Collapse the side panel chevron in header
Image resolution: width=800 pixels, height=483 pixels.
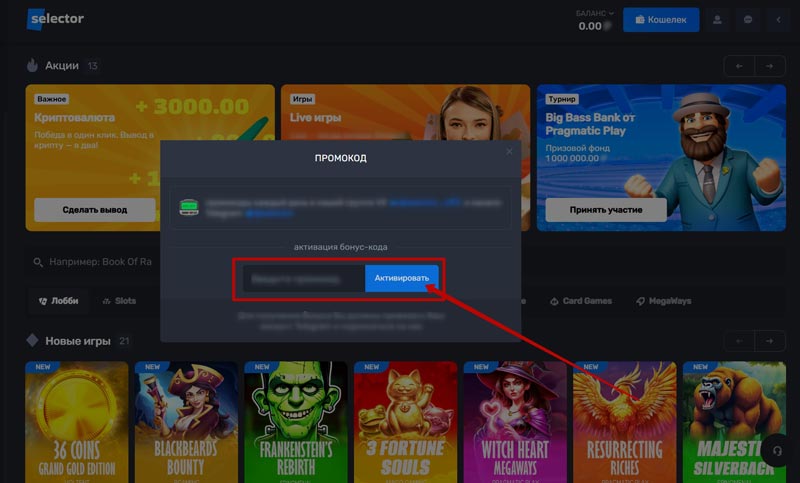(778, 19)
